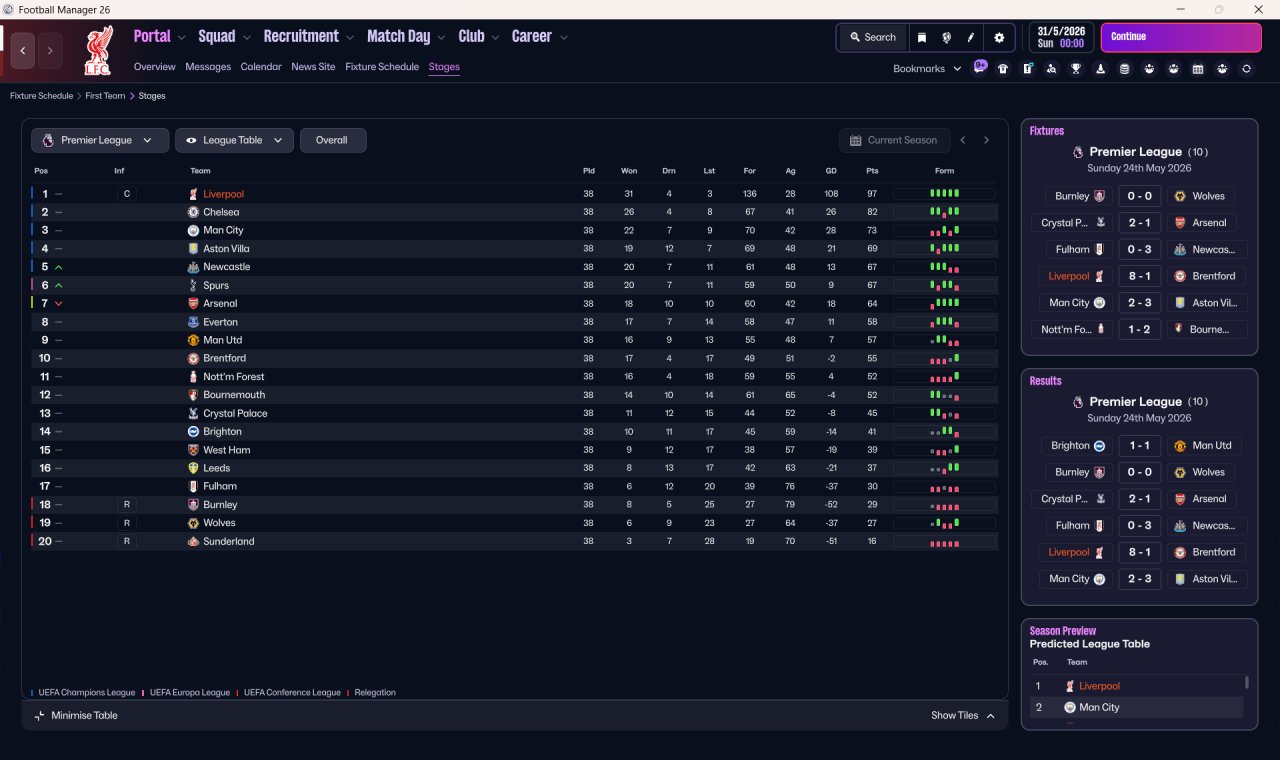
Task: Click the globe world icon in top bar
Action: tap(946, 38)
